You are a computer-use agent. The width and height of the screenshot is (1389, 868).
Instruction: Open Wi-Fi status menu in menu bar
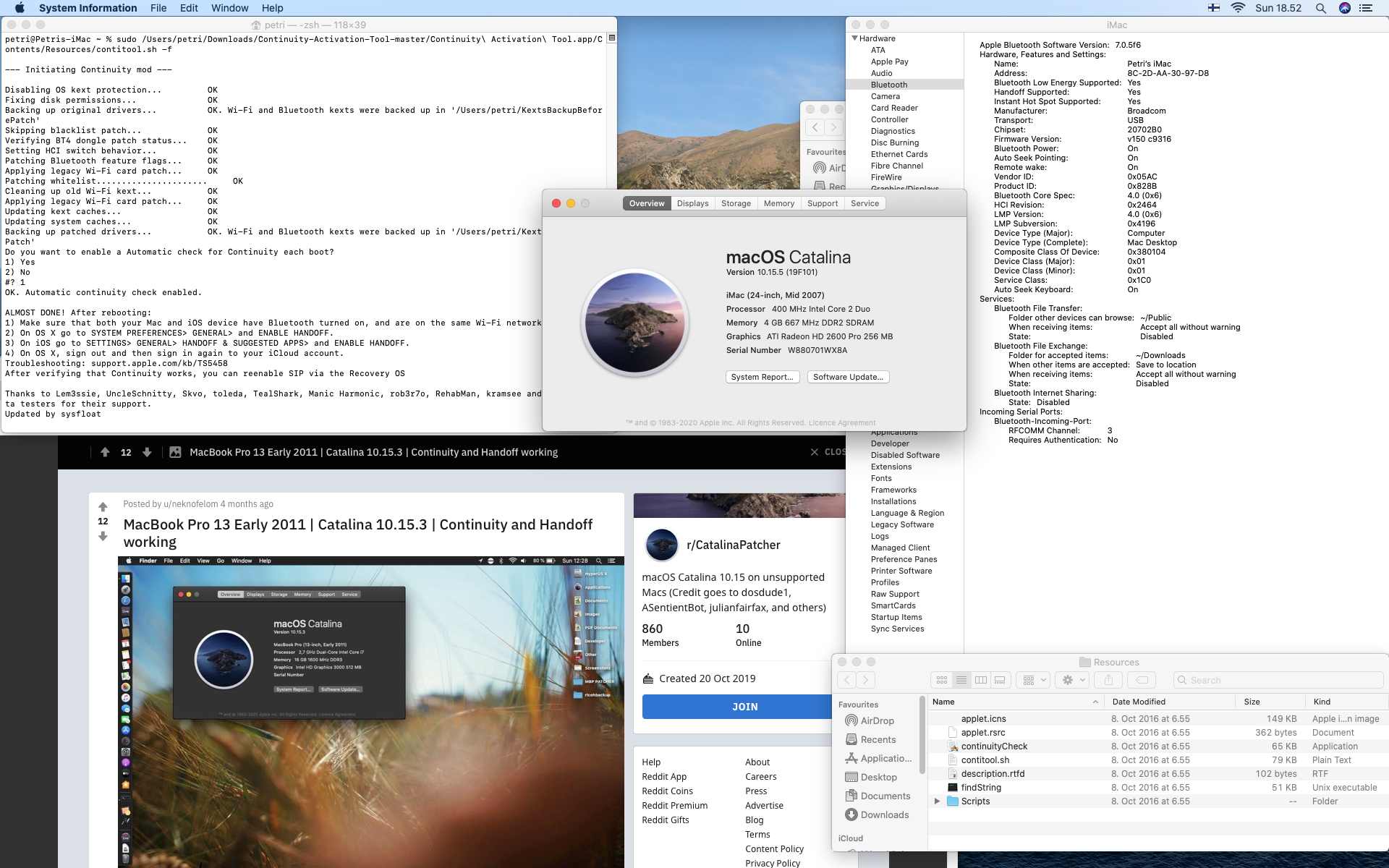[1238, 8]
